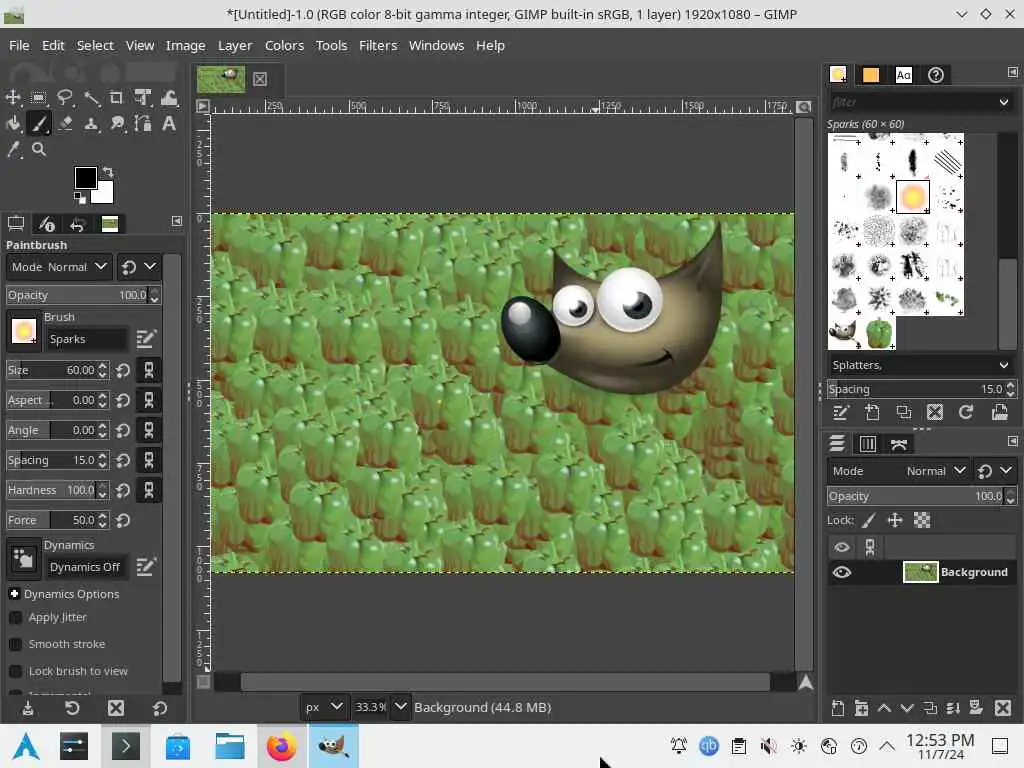
Task: Open brush editor next to Sparks
Action: (146, 339)
